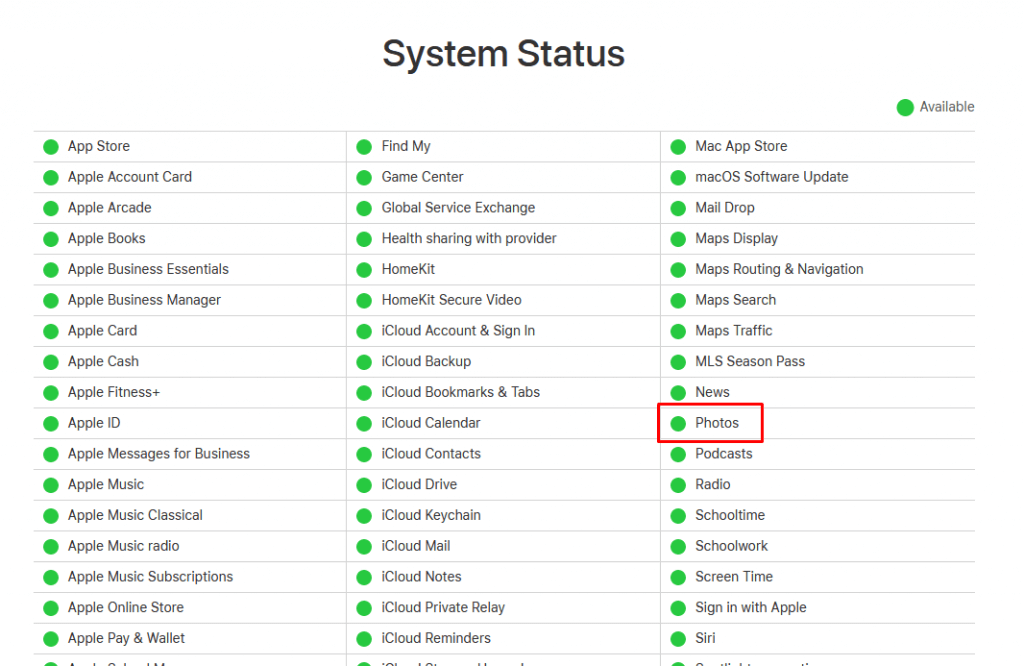
Task: Click the green Available legend dot
Action: (905, 107)
